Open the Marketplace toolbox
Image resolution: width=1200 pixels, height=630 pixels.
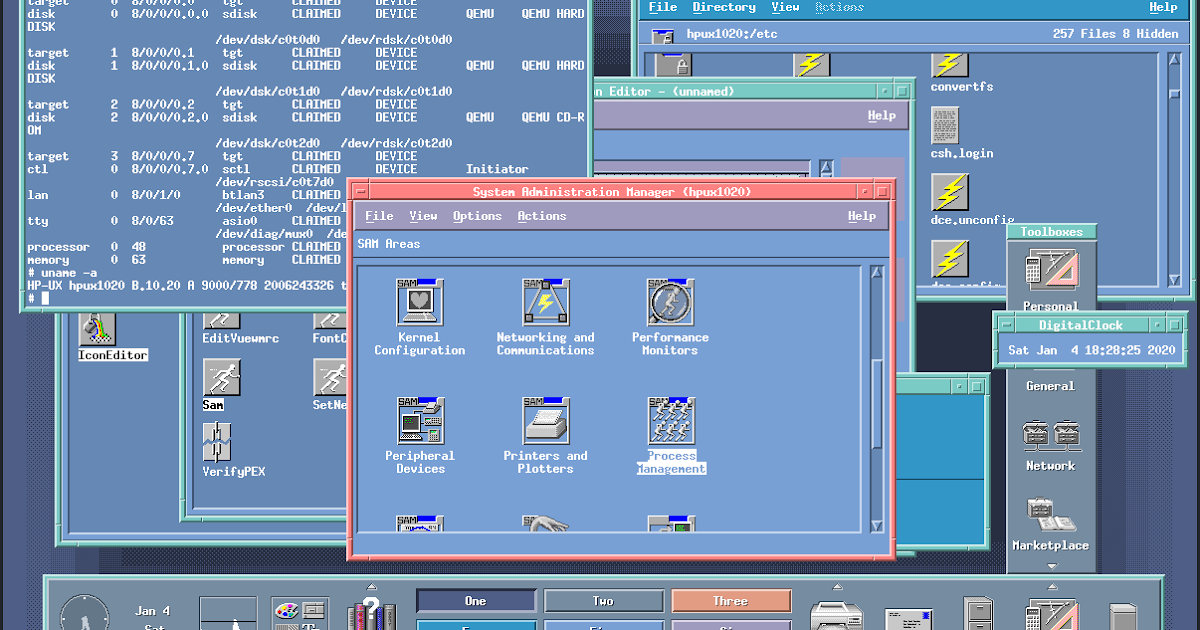pos(1051,517)
